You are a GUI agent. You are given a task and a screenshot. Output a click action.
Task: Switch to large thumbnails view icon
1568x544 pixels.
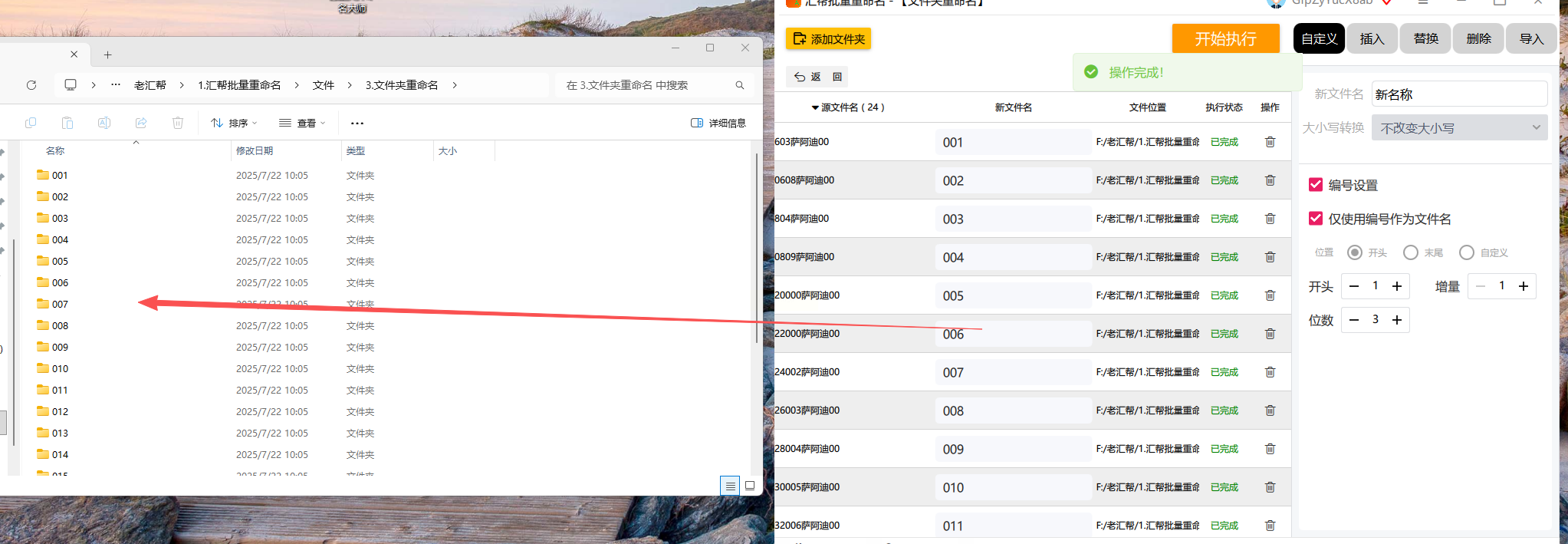click(750, 486)
